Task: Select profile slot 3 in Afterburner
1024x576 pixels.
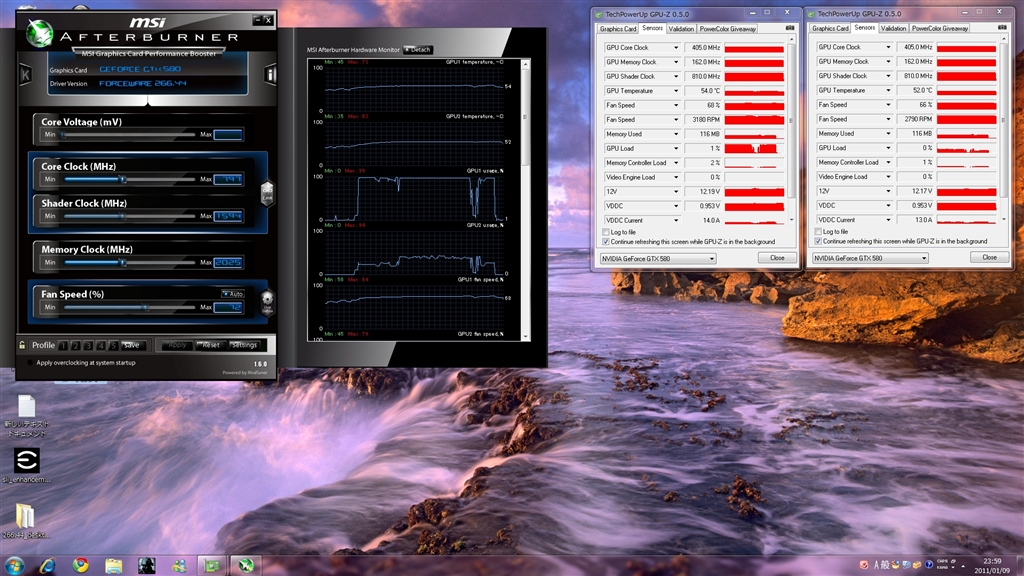Action: 88,345
